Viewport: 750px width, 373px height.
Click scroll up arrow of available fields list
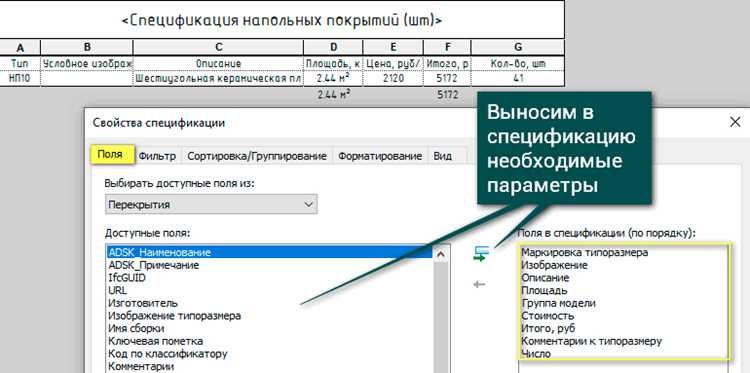coord(441,255)
